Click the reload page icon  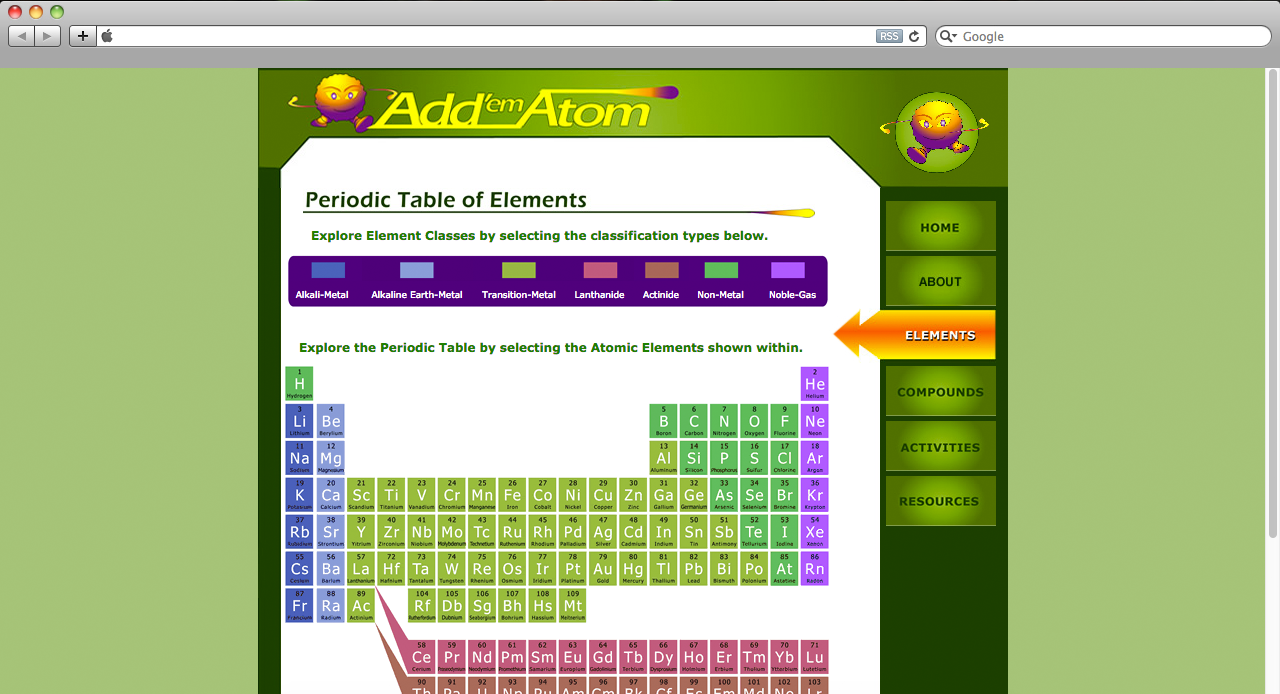[913, 36]
